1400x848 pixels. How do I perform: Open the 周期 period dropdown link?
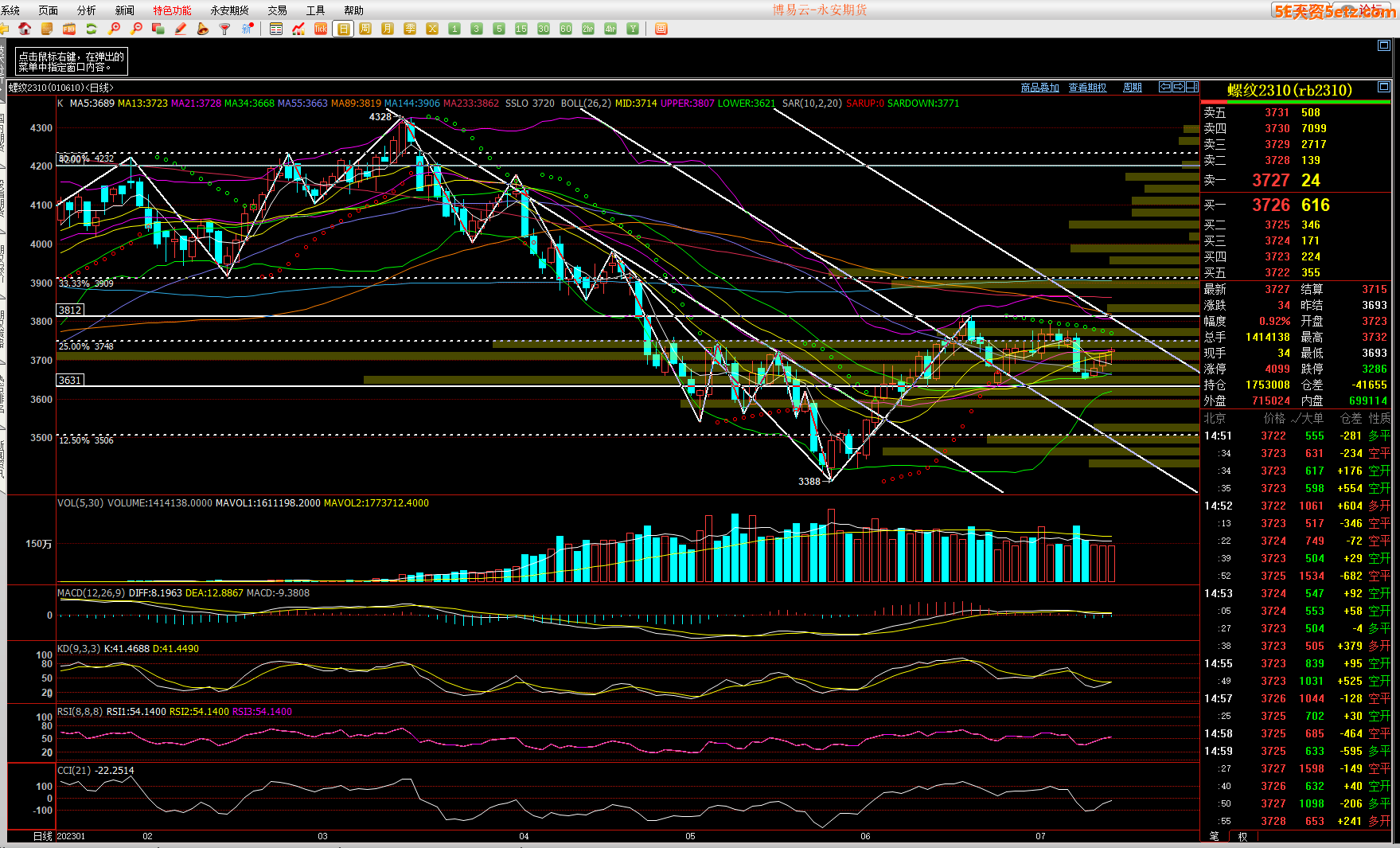[x=1132, y=88]
